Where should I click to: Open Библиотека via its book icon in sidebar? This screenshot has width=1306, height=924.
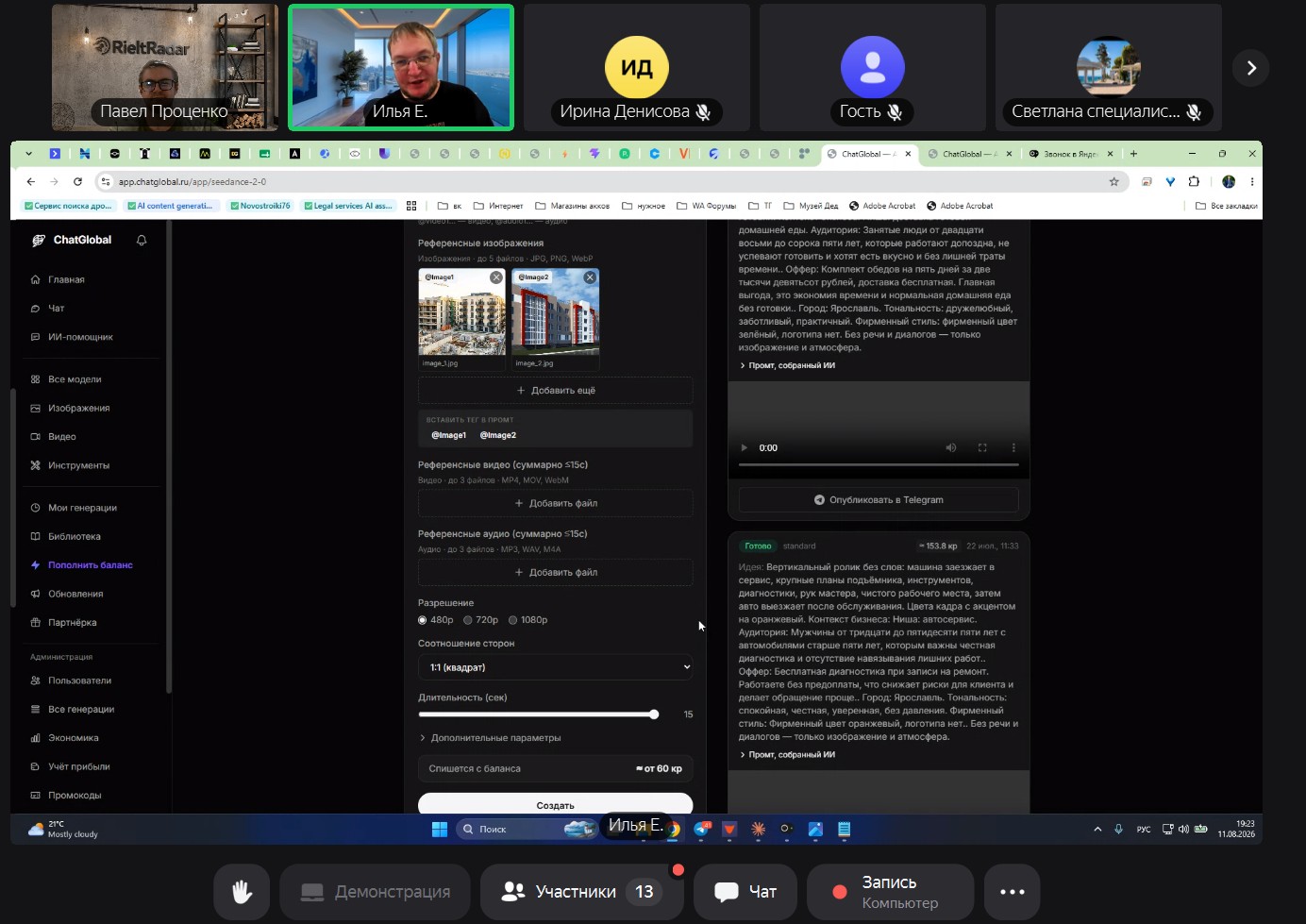[x=35, y=537]
